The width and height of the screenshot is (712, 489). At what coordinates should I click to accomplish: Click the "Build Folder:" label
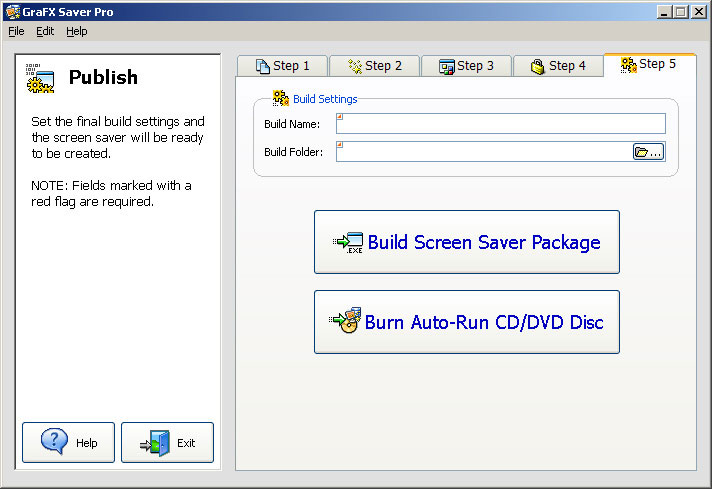click(293, 152)
